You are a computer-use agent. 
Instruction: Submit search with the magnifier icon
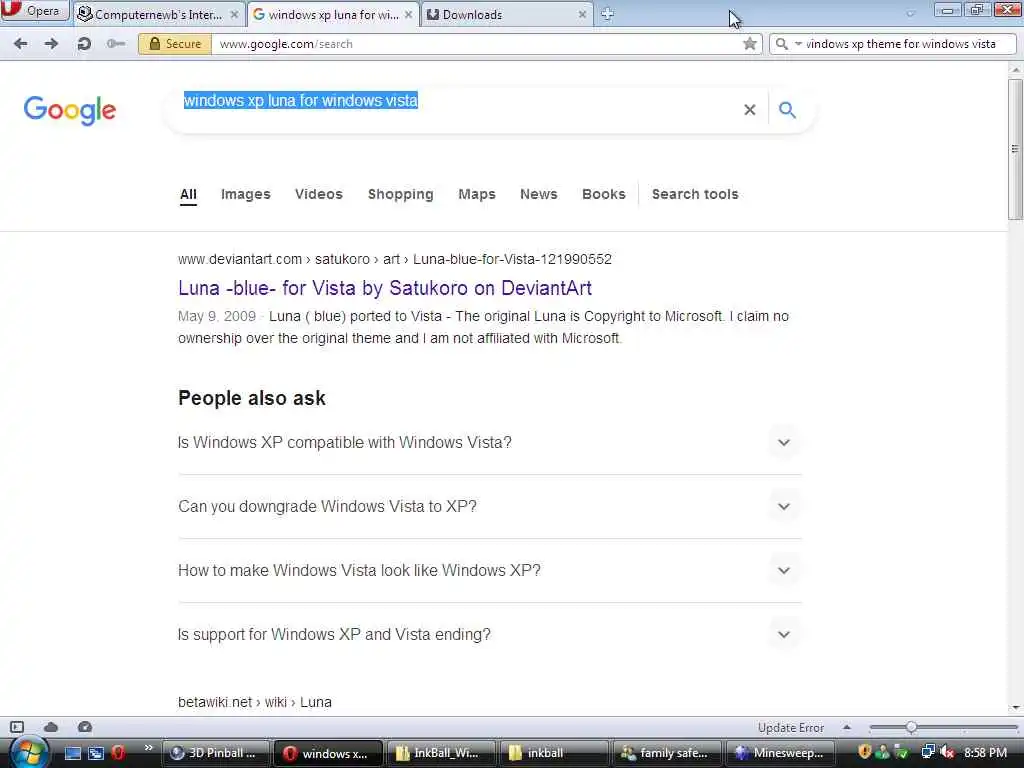pyautogui.click(x=788, y=110)
